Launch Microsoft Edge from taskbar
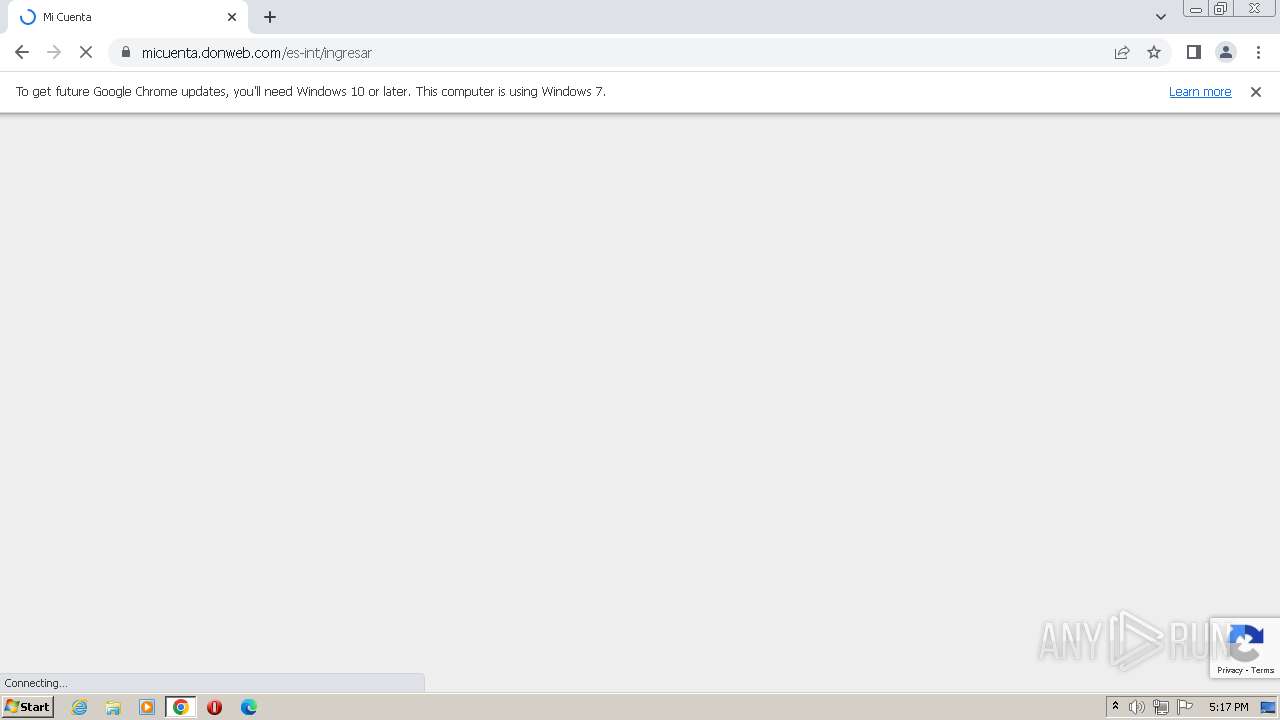Image resolution: width=1280 pixels, height=720 pixels. 249,707
